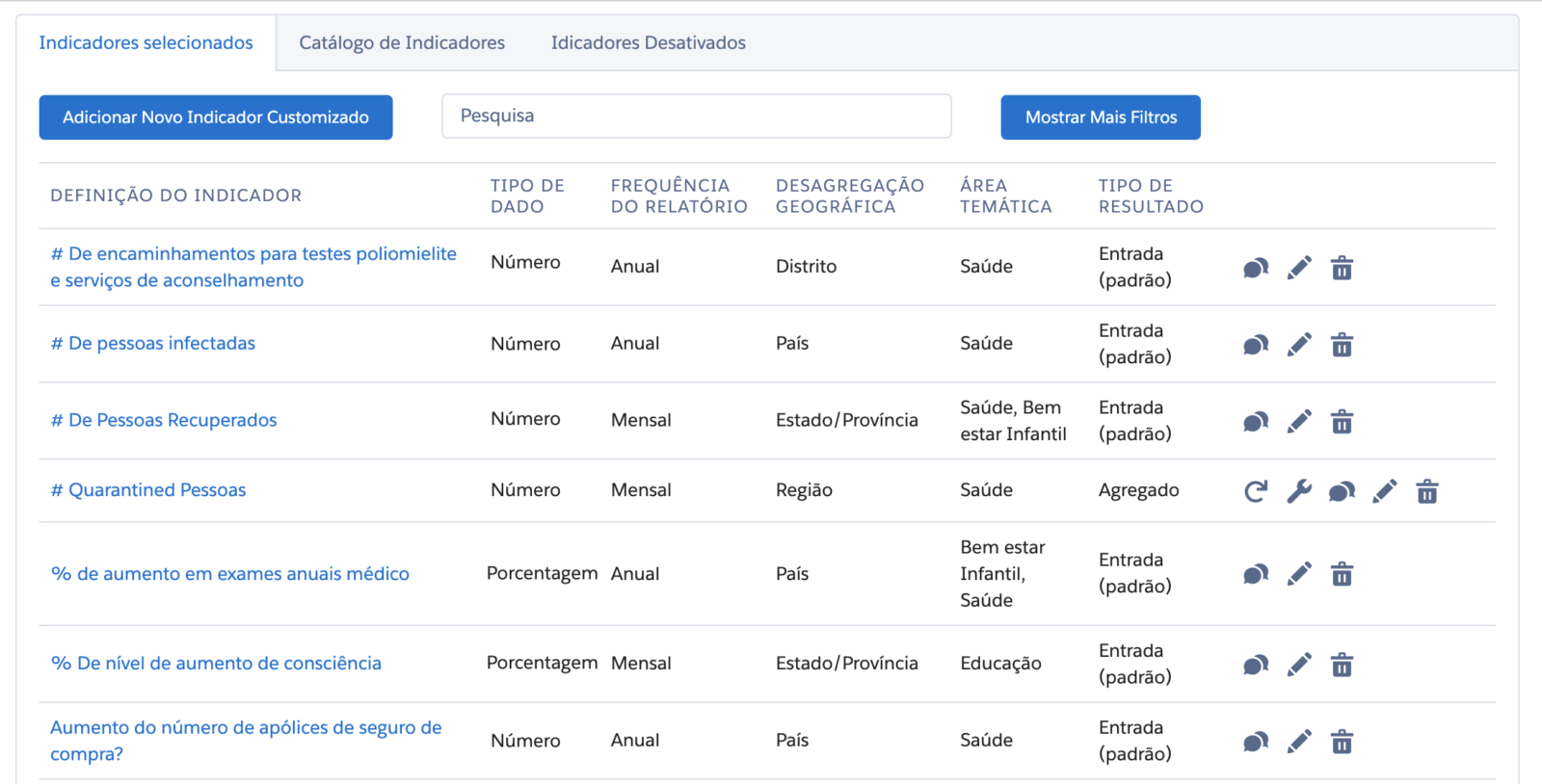Click FREQUÊNCIA DO RELATÓRIO column header
The image size is (1542, 784).
coord(679,196)
